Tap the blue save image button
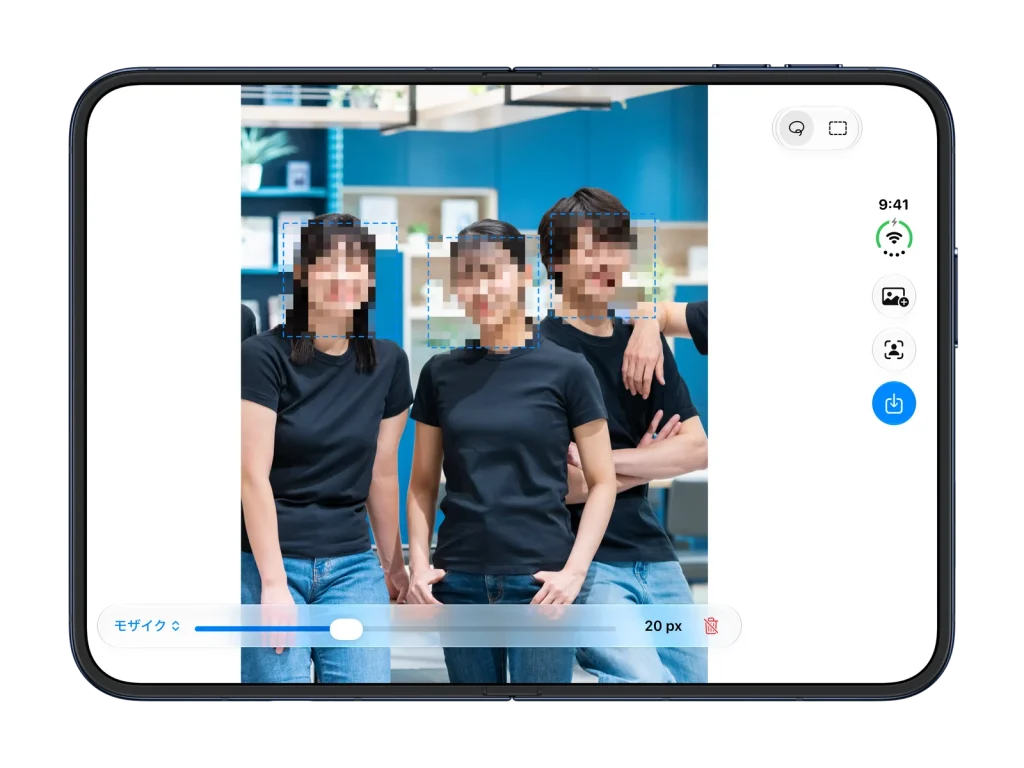1024x768 pixels. pyautogui.click(x=894, y=404)
